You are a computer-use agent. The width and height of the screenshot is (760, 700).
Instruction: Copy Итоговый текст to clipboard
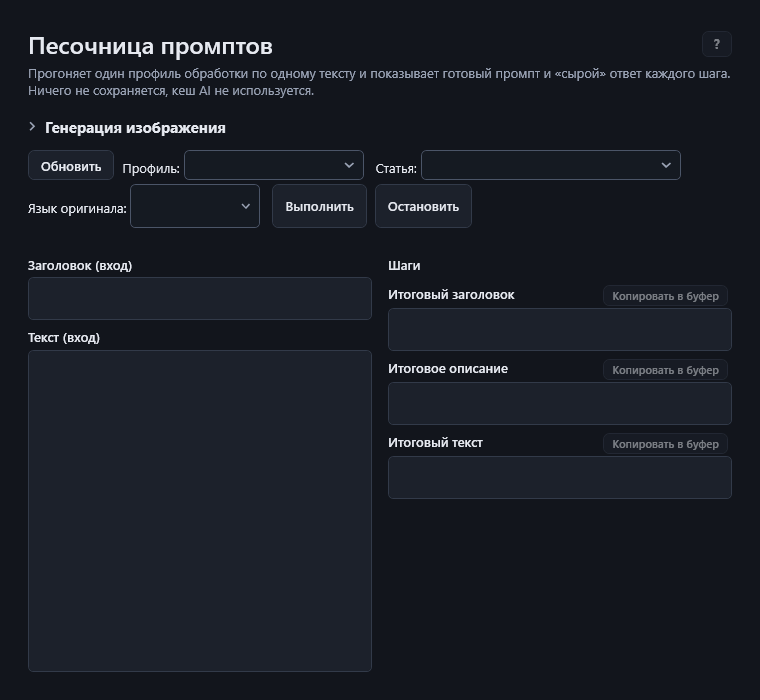tap(665, 444)
